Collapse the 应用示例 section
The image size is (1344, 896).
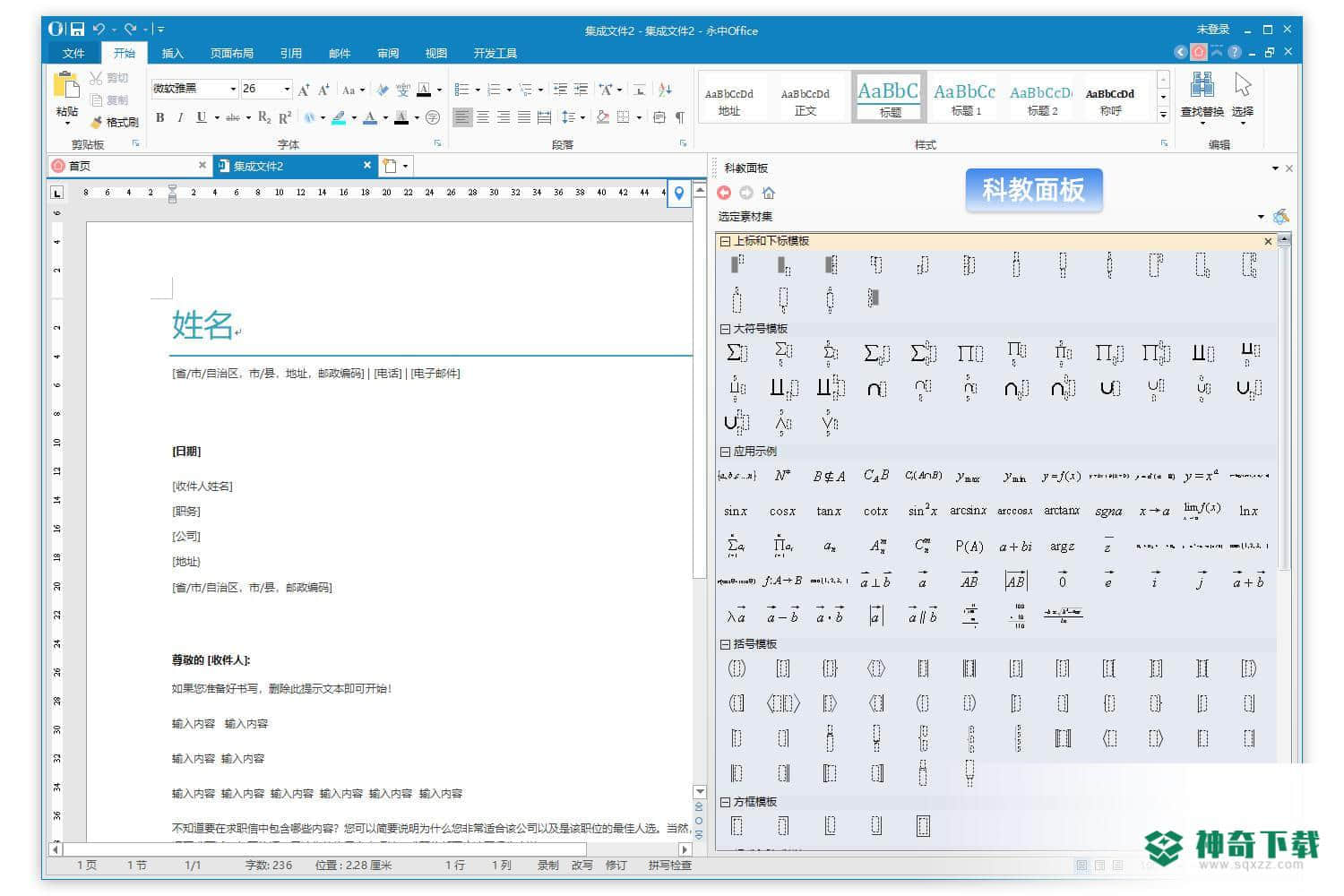tap(725, 452)
